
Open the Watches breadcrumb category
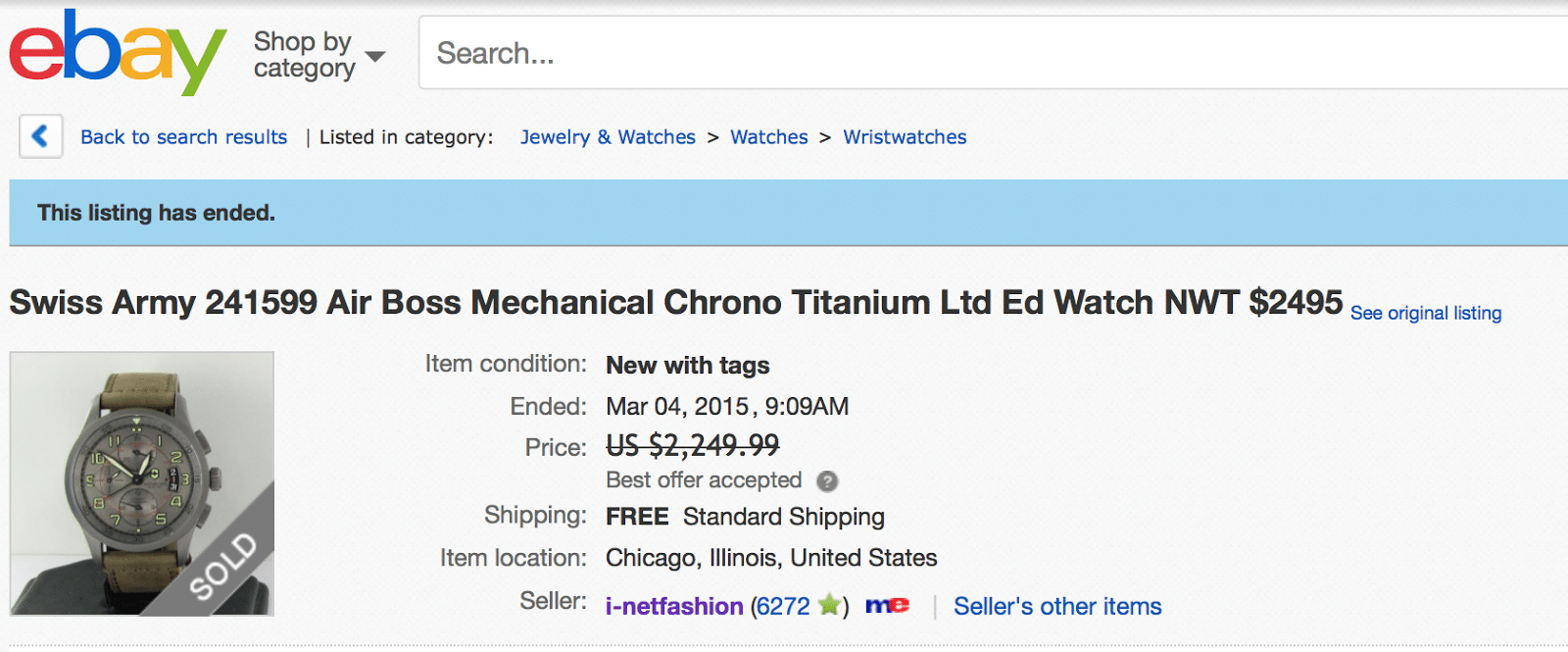point(769,137)
